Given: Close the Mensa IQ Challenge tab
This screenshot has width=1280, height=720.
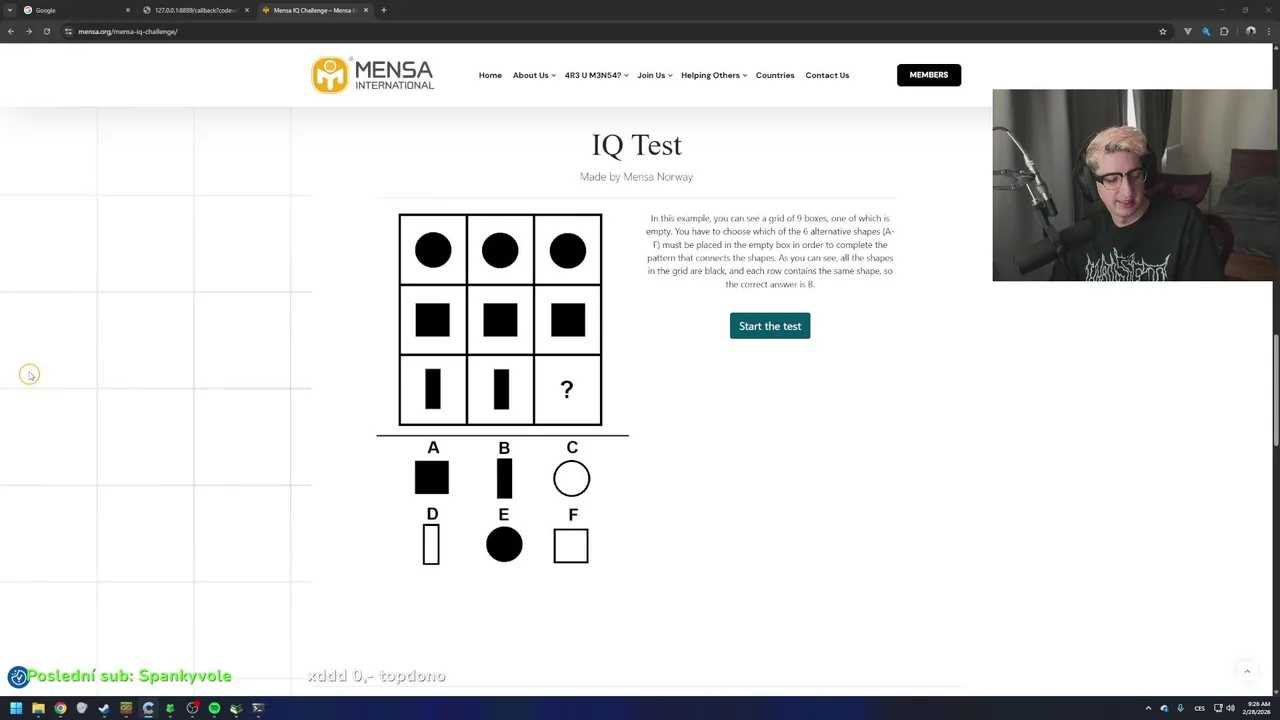Looking at the screenshot, I should [366, 10].
